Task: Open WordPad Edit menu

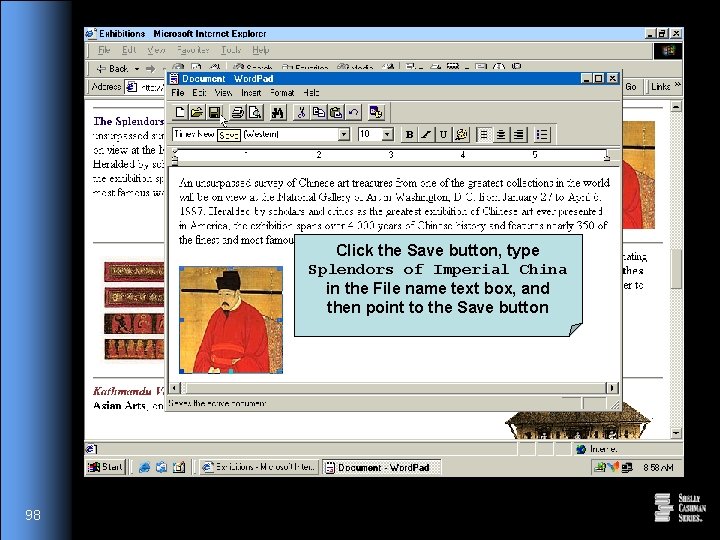Action: pyautogui.click(x=199, y=93)
